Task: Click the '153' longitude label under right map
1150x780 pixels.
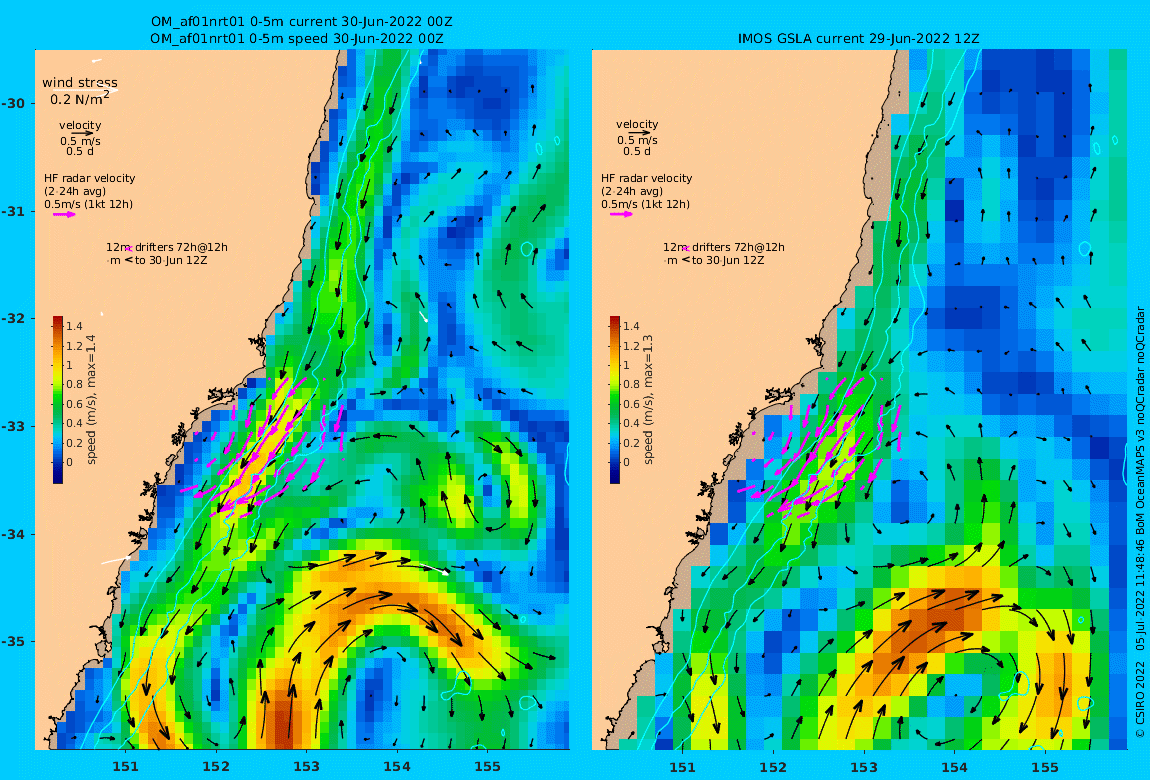Action: click(x=863, y=767)
